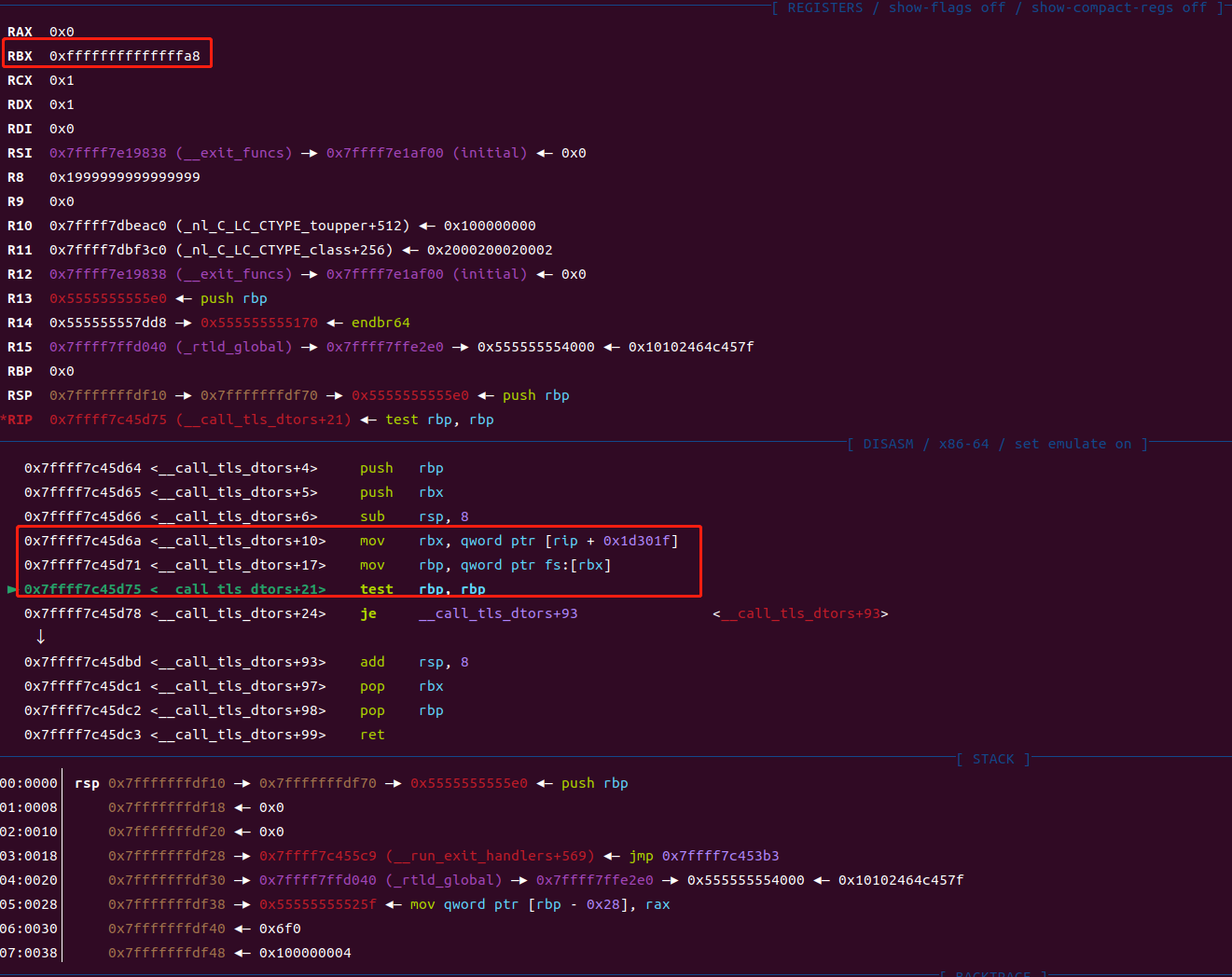Click stack address 0x7fffffffdf18
This screenshot has height=977, width=1232.
pos(167,807)
